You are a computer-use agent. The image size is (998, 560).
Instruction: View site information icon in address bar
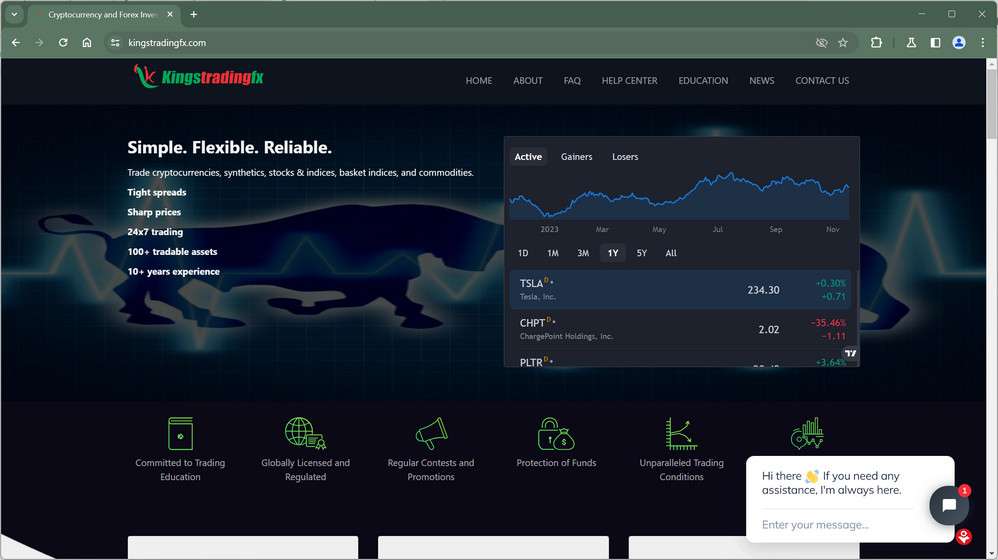(115, 43)
